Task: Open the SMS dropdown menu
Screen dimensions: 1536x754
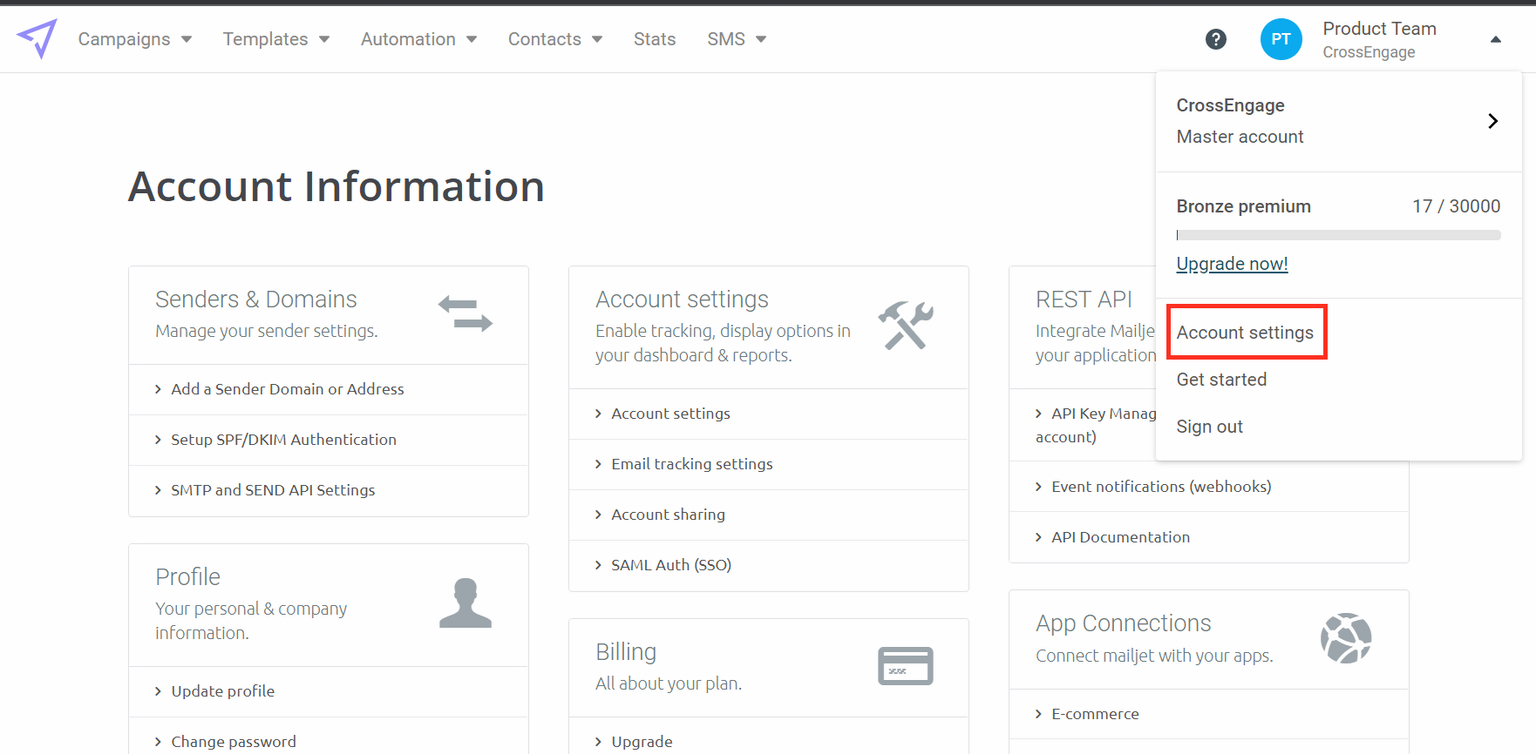Action: (x=737, y=39)
